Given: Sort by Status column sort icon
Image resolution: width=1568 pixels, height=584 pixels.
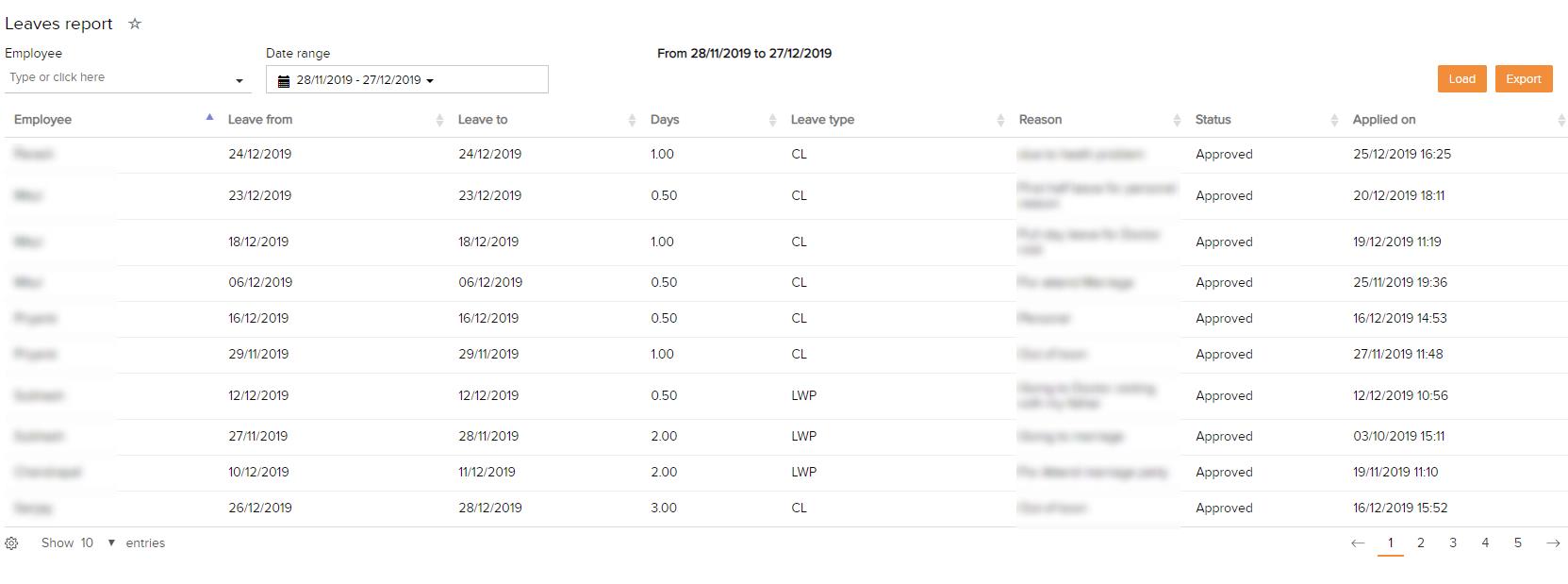Looking at the screenshot, I should pyautogui.click(x=1334, y=120).
